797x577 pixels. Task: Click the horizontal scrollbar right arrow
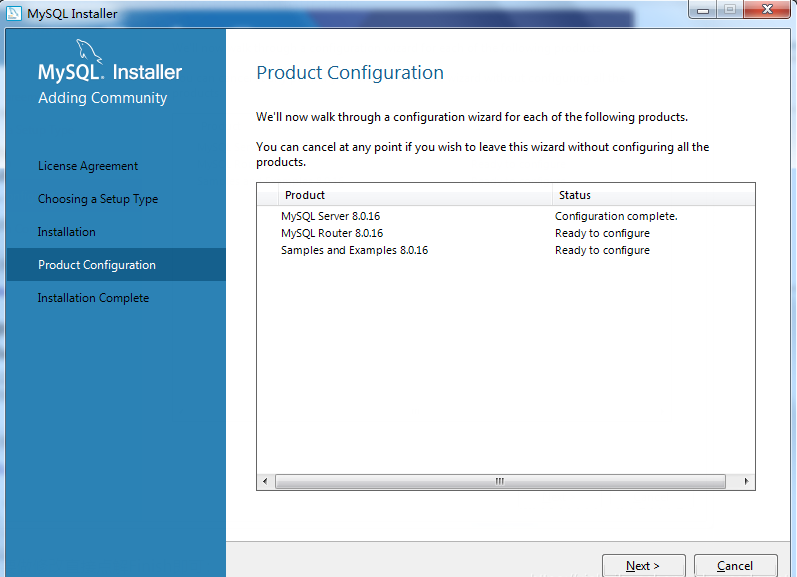pyautogui.click(x=746, y=481)
